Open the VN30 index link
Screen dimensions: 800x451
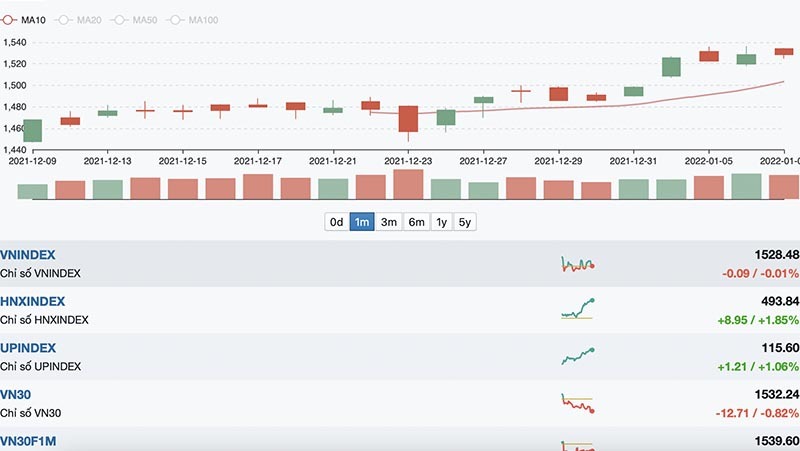click(17, 394)
